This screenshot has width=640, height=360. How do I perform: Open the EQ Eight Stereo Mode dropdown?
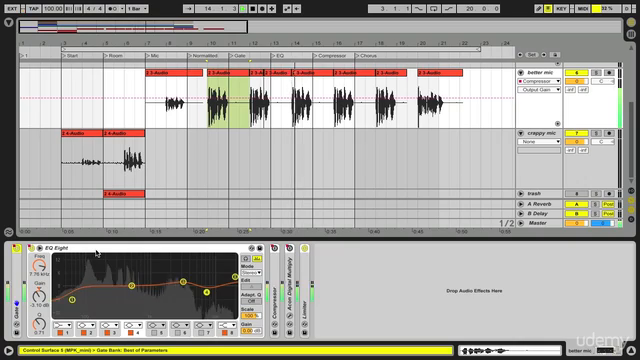pos(251,272)
